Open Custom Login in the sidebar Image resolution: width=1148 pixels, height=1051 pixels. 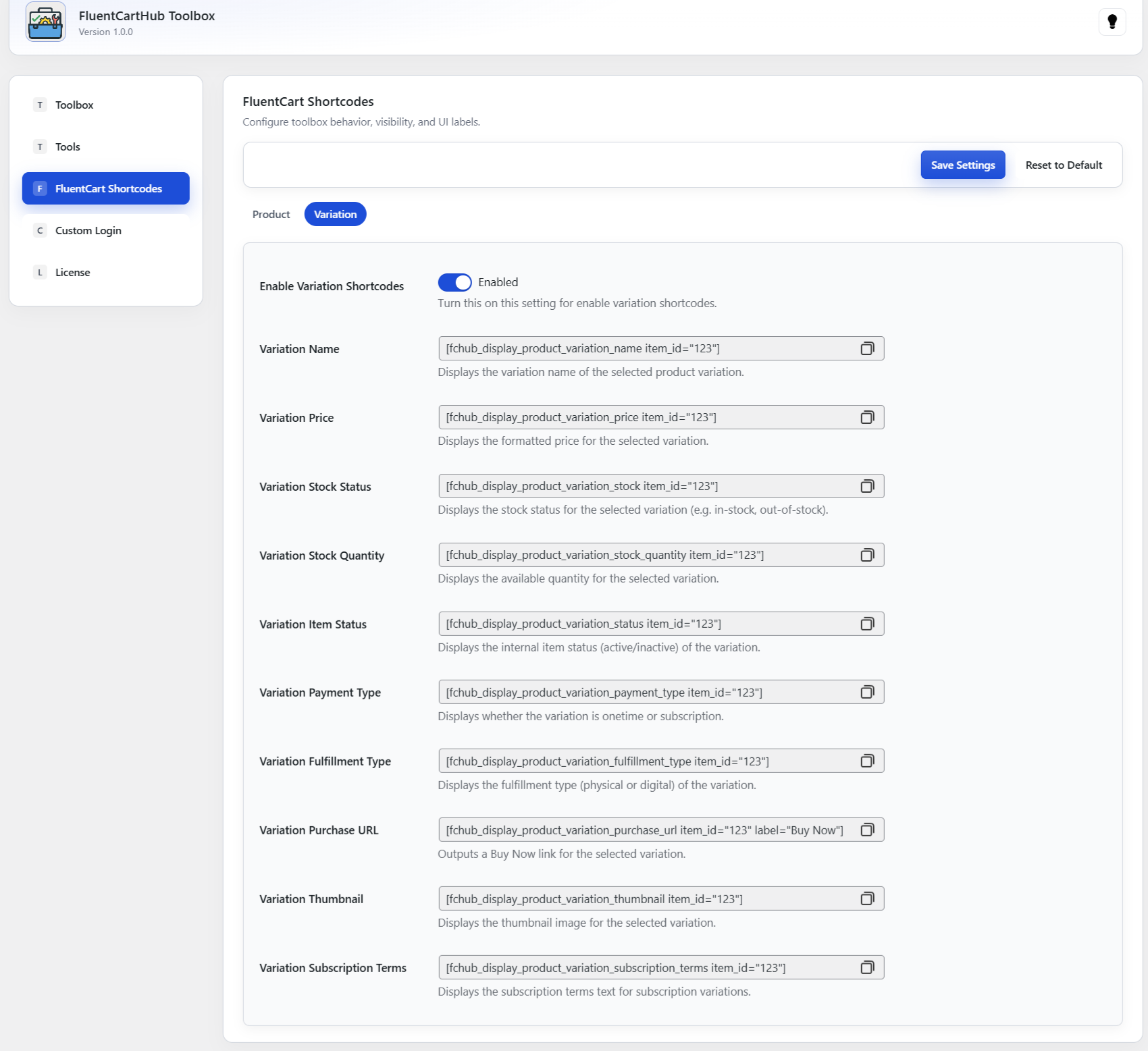88,230
